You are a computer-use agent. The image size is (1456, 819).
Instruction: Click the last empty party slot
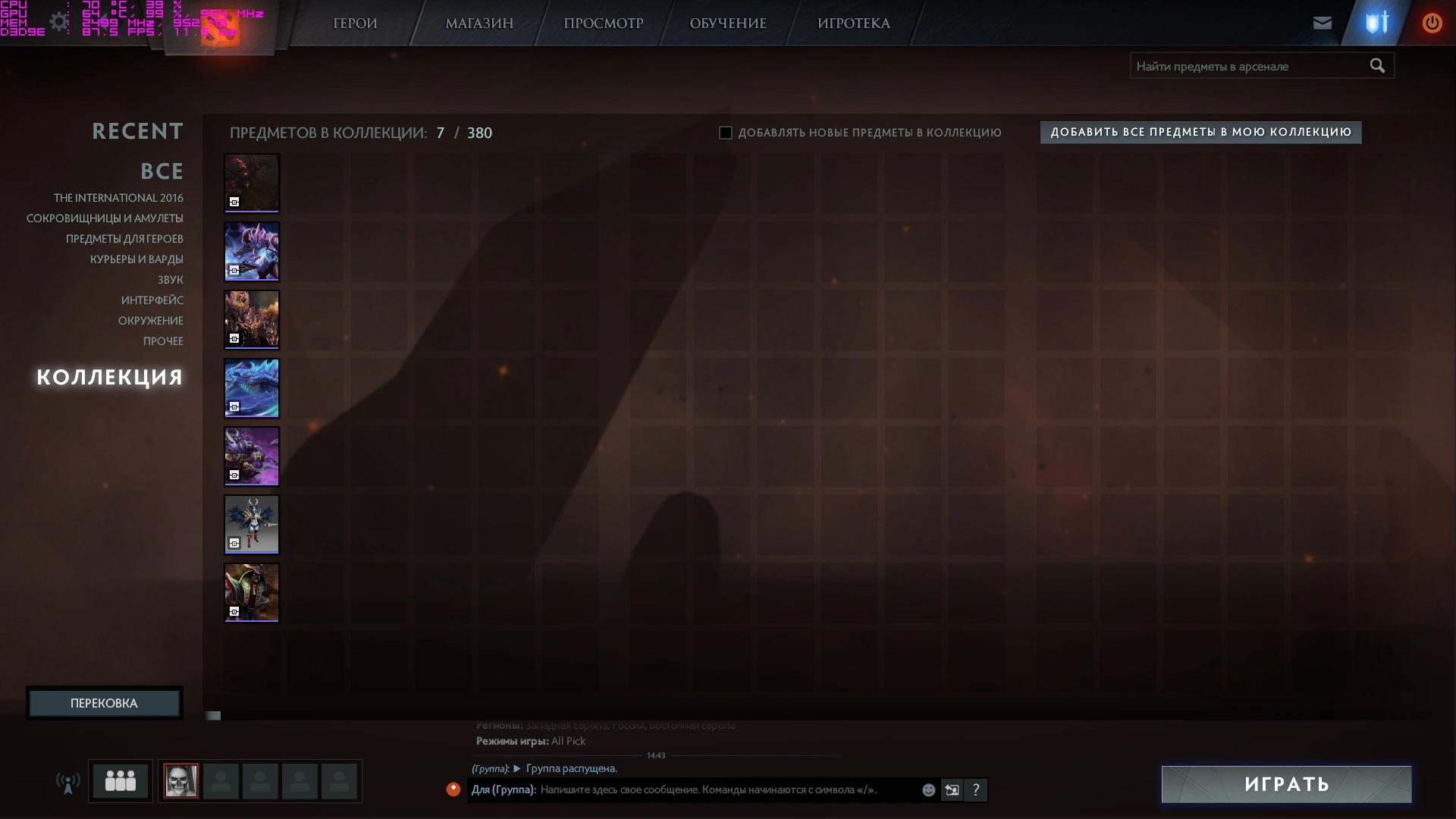[x=339, y=781]
